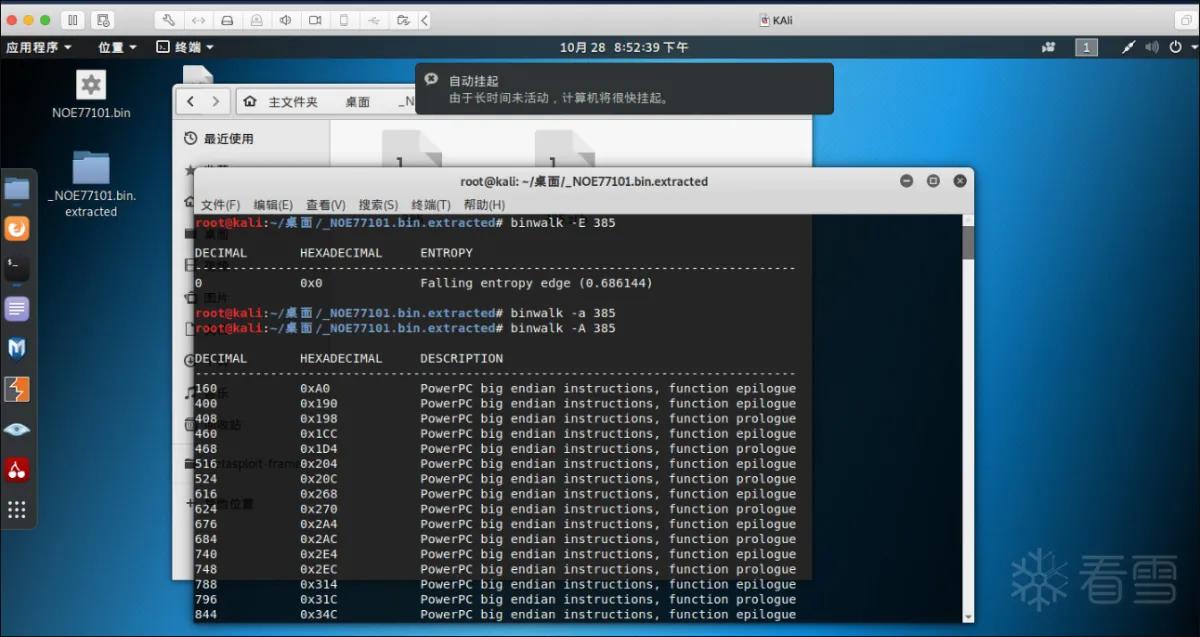This screenshot has width=1200, height=637.
Task: Open the 搜索(S) terminal menu
Action: click(x=378, y=204)
